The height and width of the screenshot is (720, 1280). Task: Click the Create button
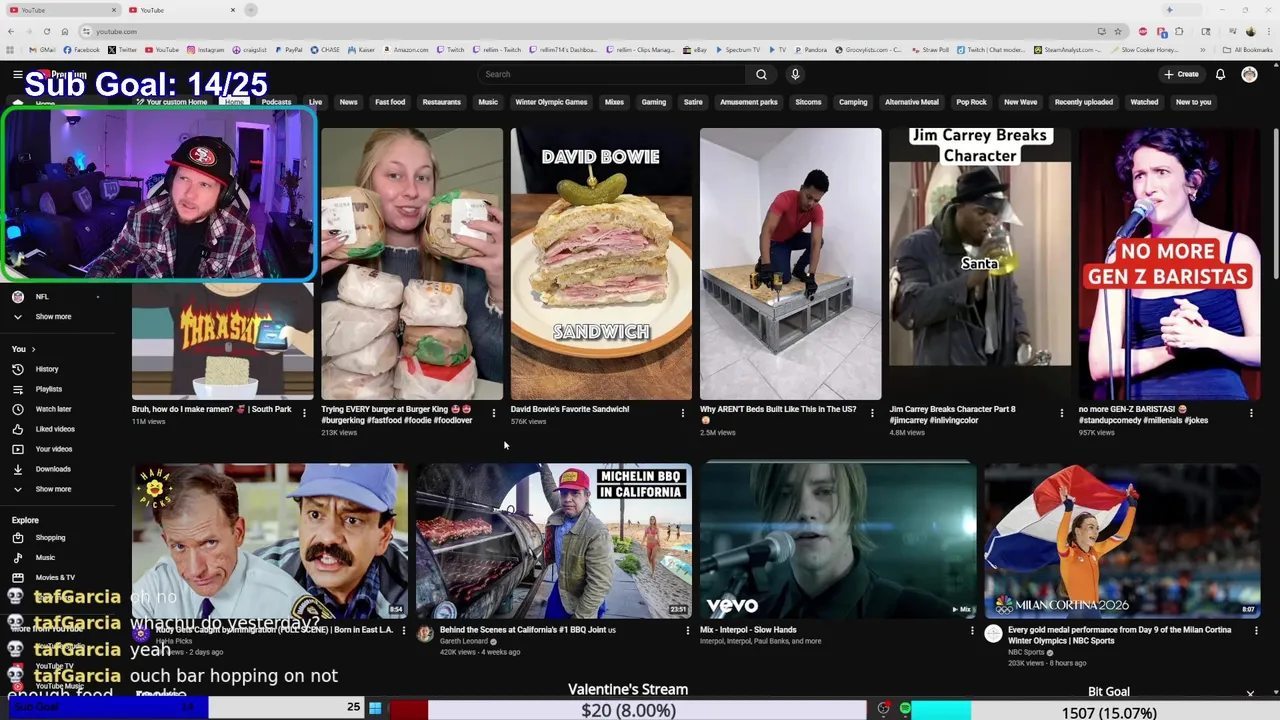[x=1181, y=74]
